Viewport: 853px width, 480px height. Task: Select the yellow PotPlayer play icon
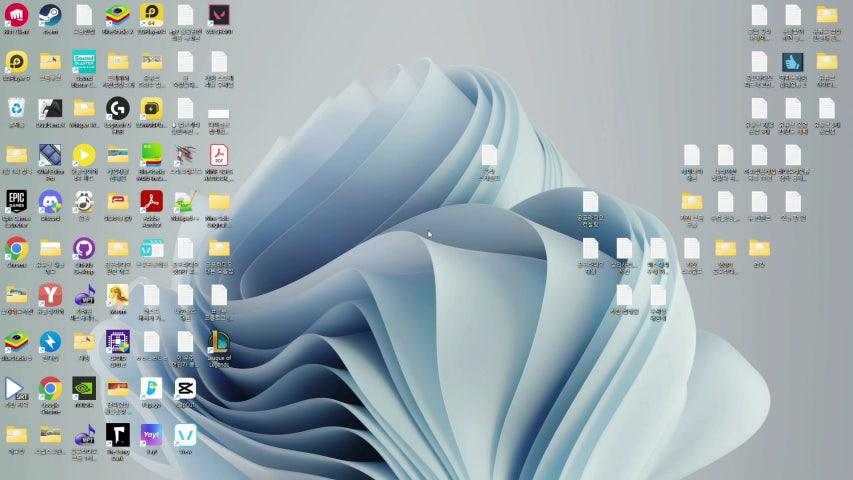(x=84, y=155)
